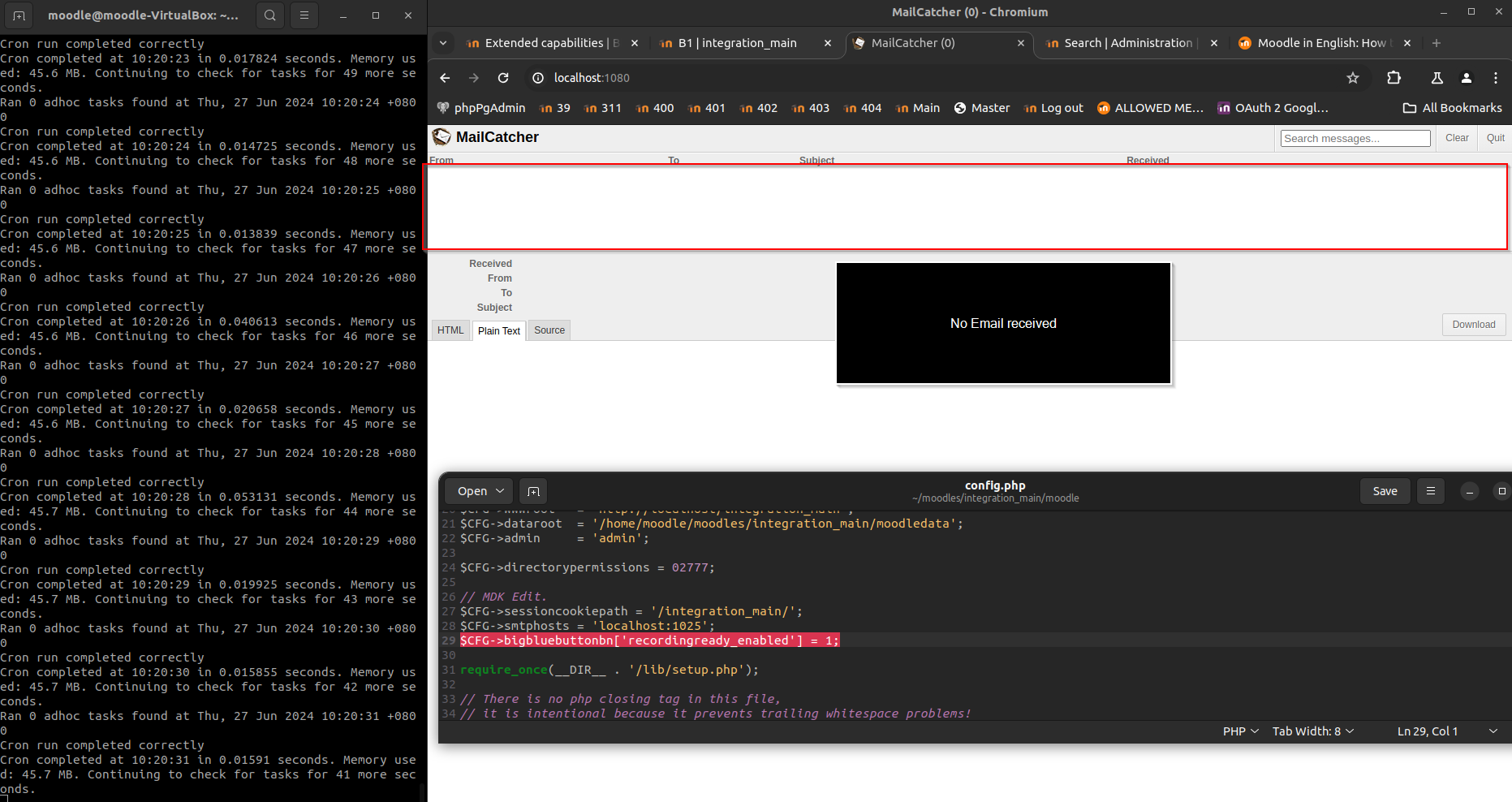
Task: Open the 400 bookmark
Action: pos(655,108)
